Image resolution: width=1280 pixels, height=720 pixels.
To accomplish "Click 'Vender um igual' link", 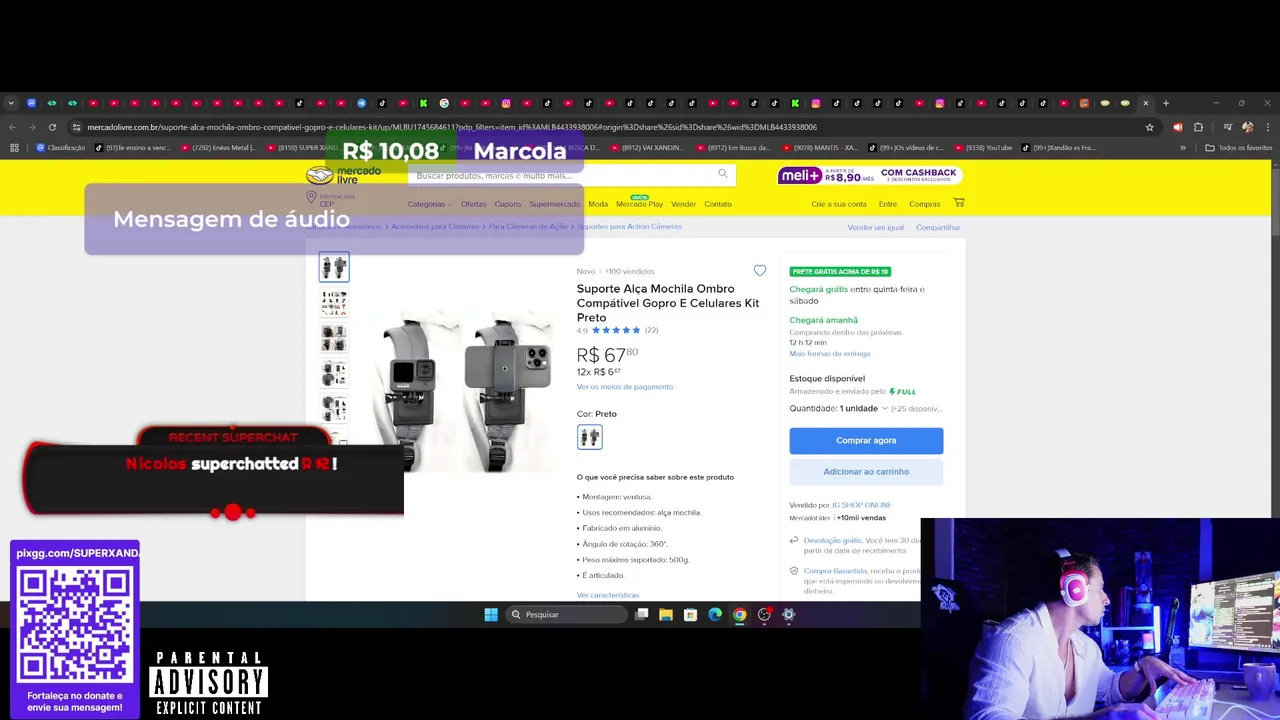I will 875,227.
